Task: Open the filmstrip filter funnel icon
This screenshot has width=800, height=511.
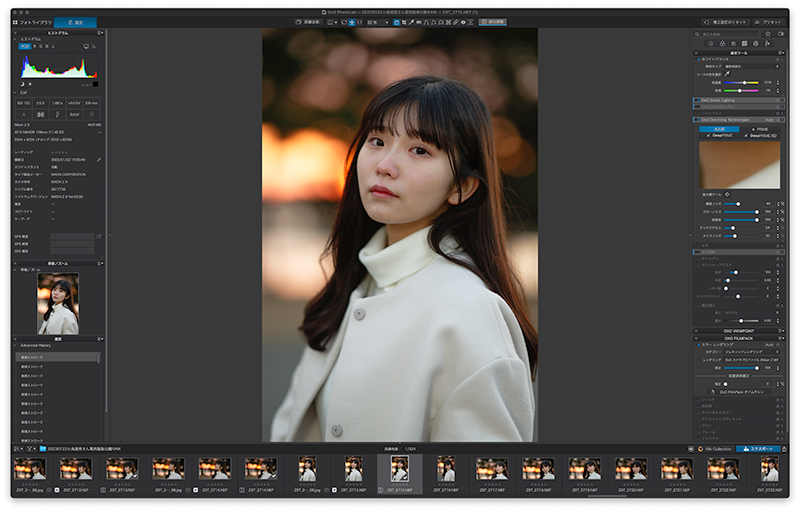Action: click(x=30, y=449)
